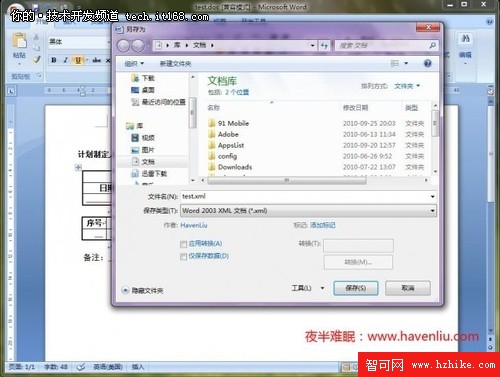Click the Back navigation arrow in Save As dialog
Image resolution: width=500 pixels, height=377 pixels.
click(123, 46)
